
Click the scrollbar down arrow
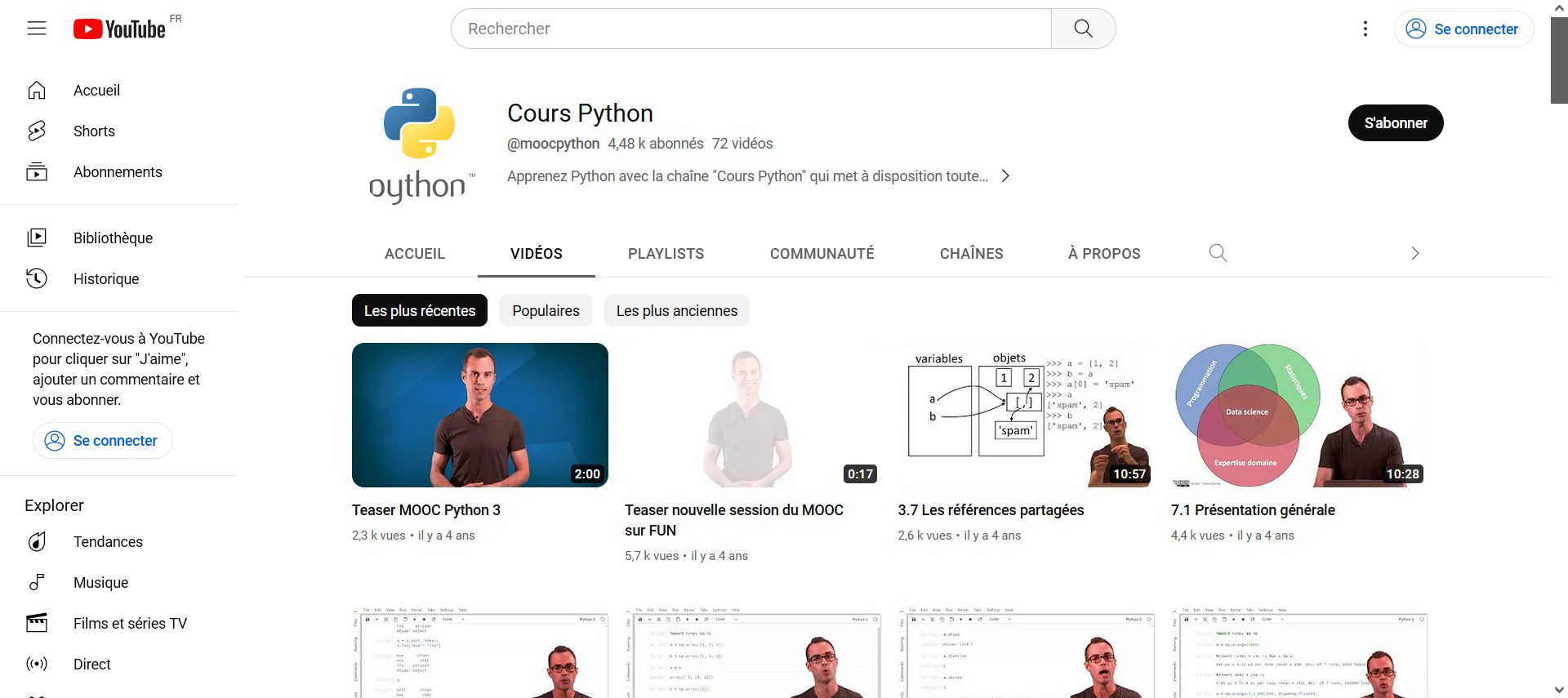pos(1559,690)
